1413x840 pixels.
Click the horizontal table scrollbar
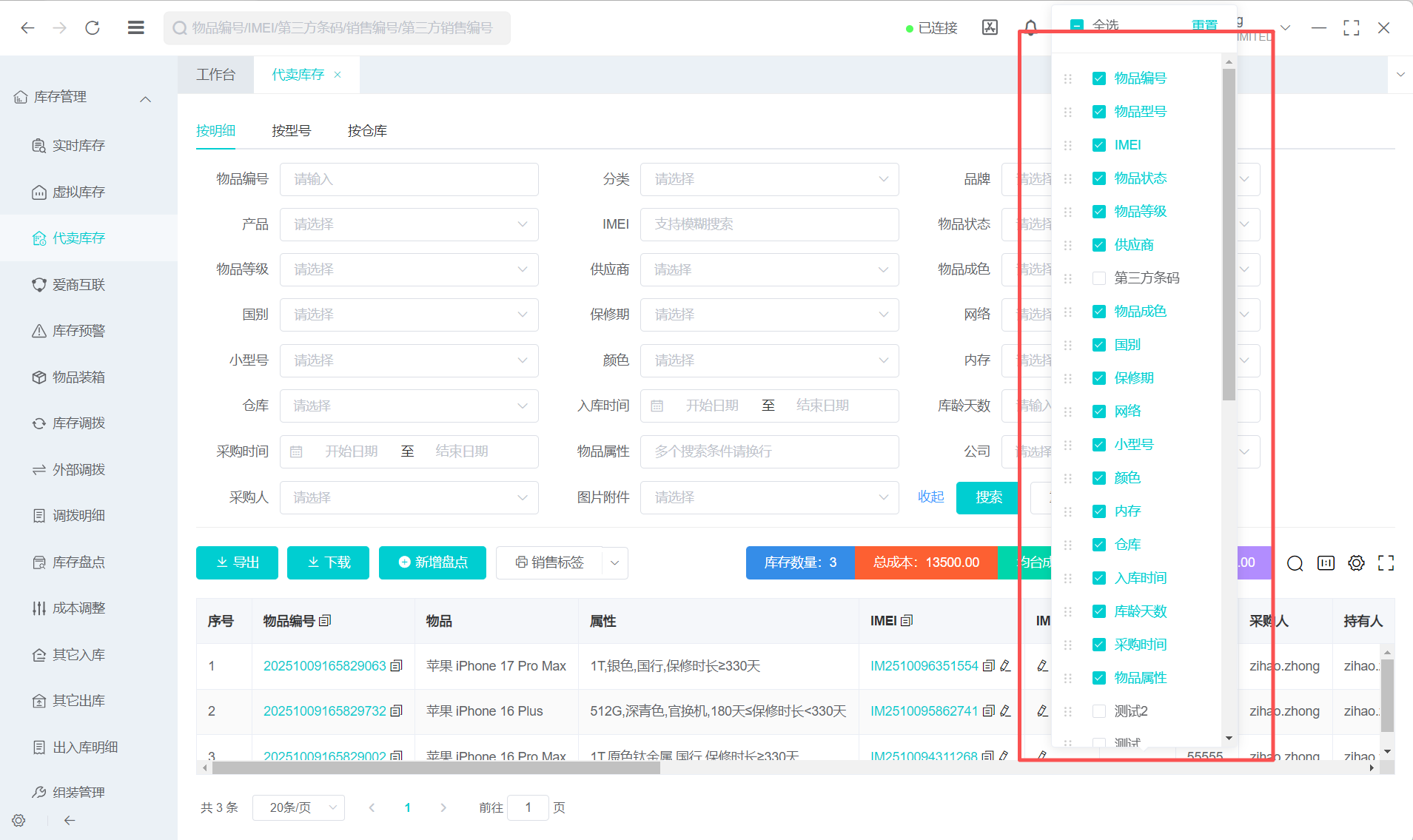[435, 768]
